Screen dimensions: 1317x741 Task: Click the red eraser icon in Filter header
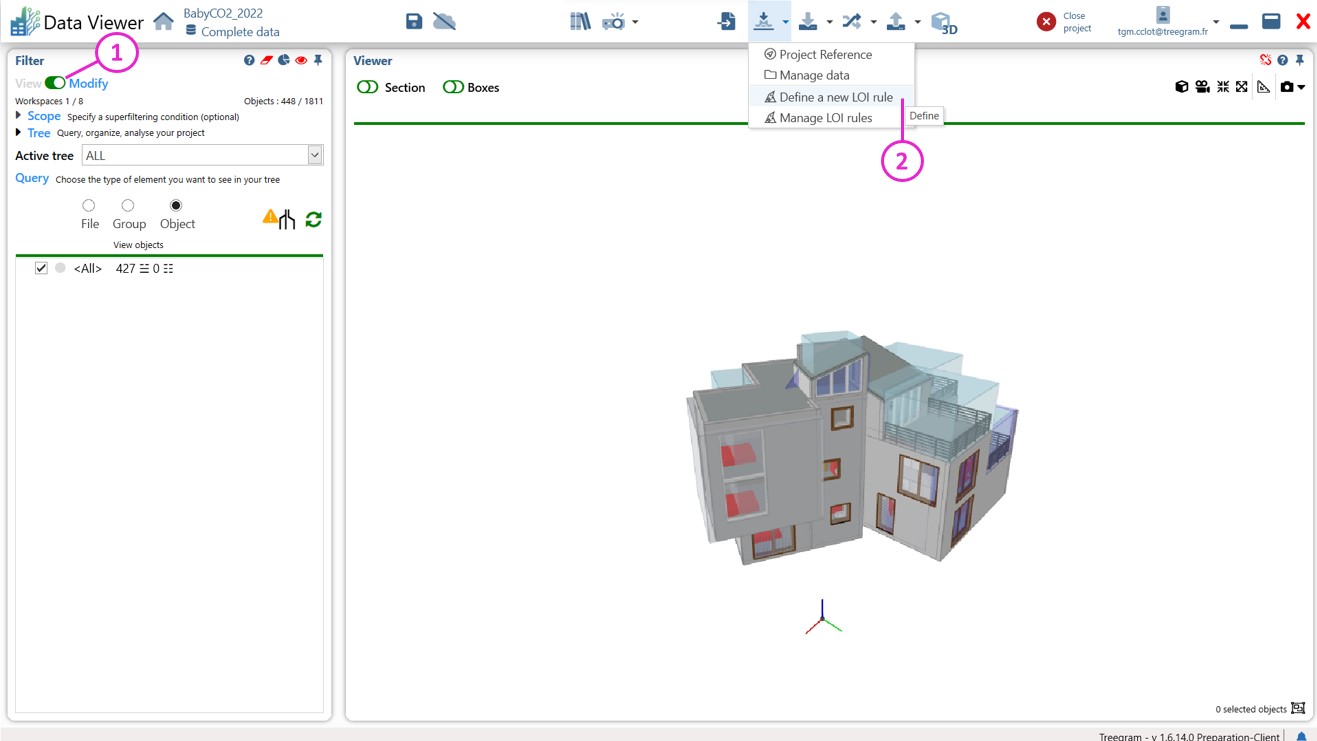coord(266,61)
